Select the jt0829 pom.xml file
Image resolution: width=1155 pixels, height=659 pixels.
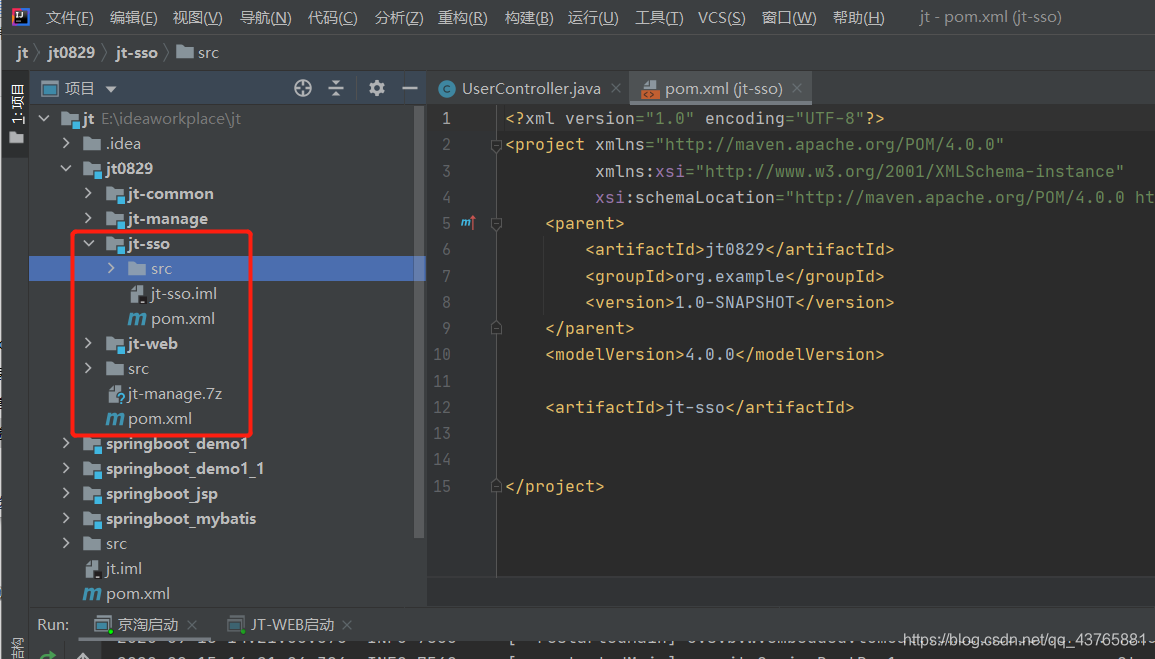(149, 419)
